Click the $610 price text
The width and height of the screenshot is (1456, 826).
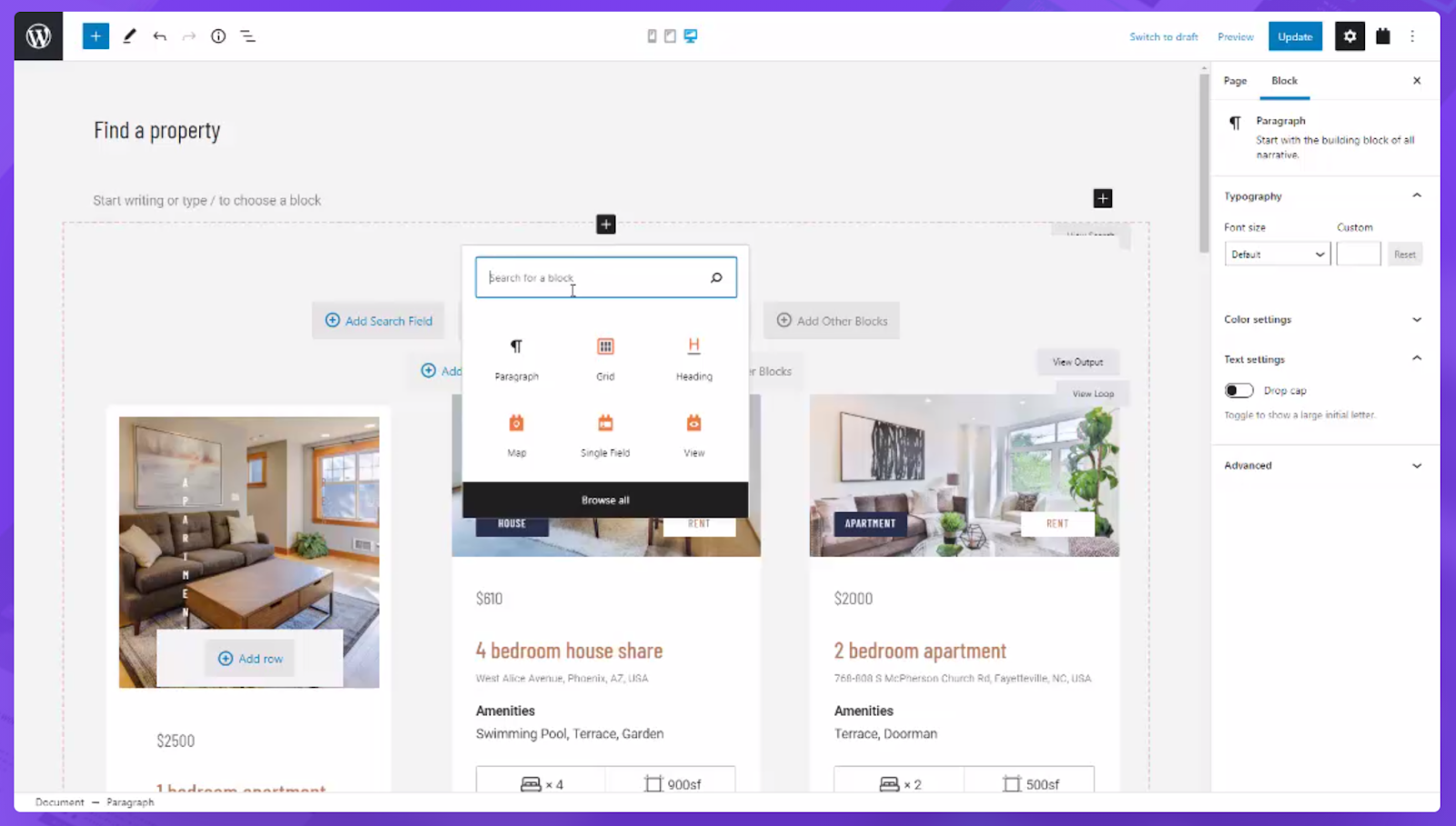[x=489, y=599]
